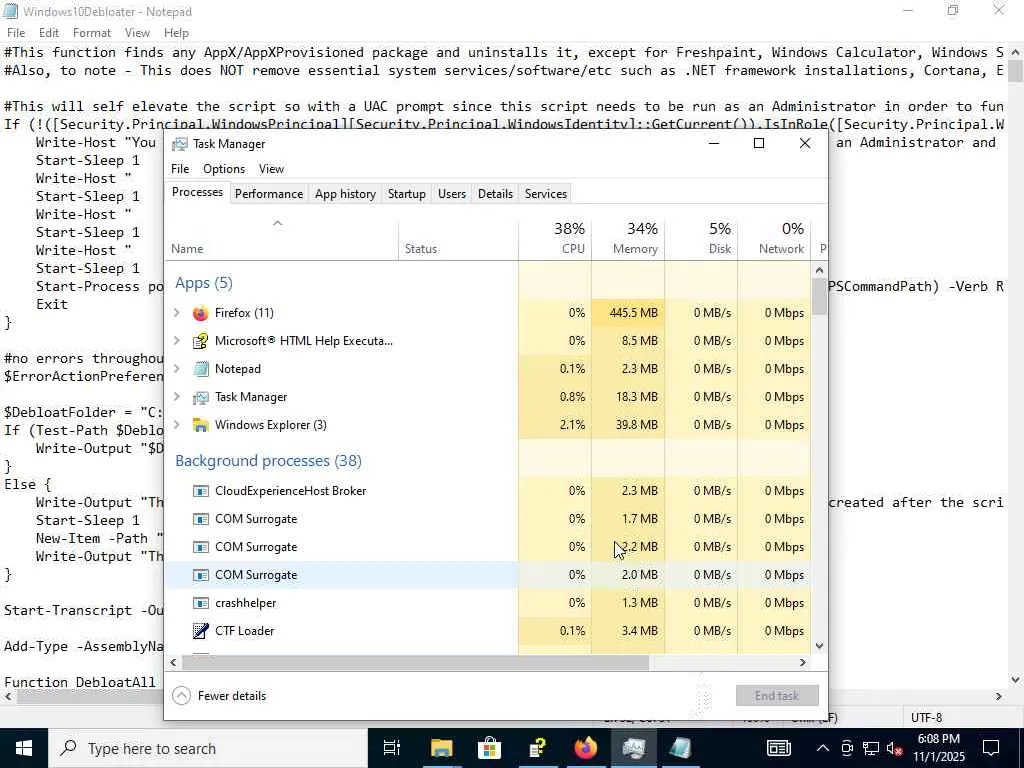Click the Windows Explorer process icon
This screenshot has width=1024, height=768.
coord(200,425)
